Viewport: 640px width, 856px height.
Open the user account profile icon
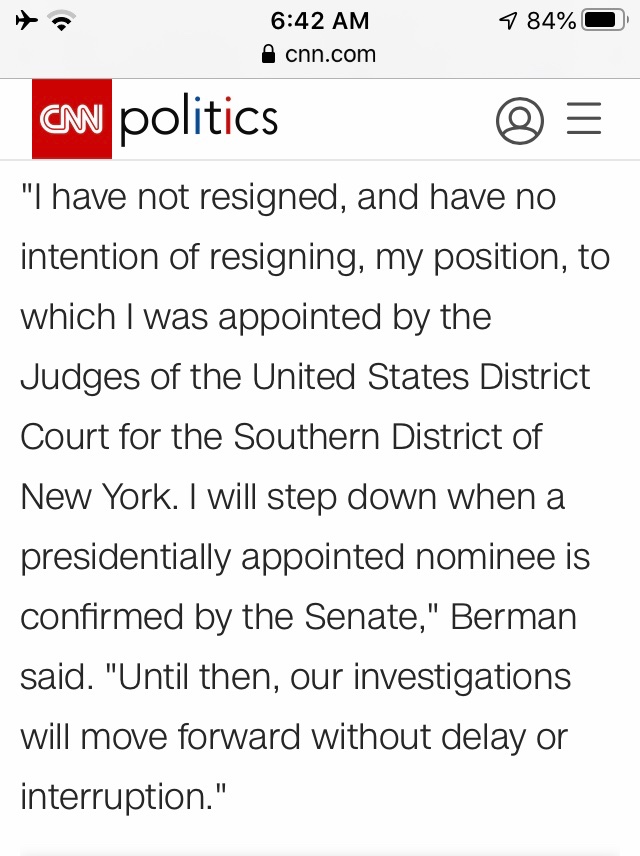click(519, 121)
